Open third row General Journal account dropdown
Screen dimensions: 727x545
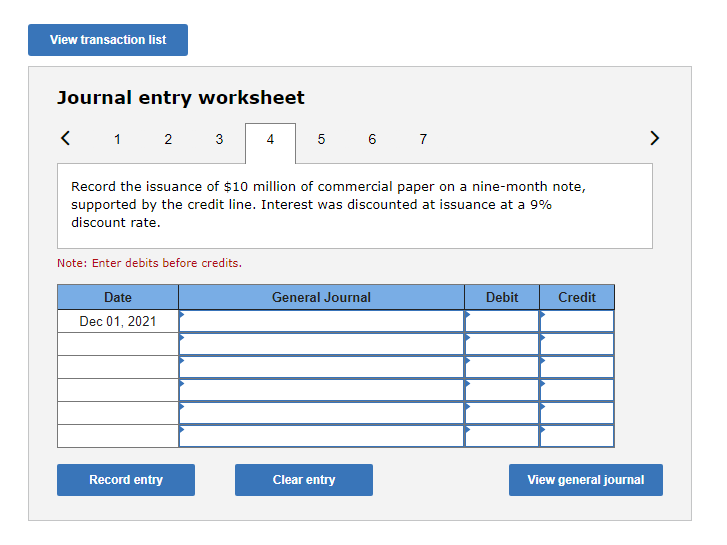coord(321,367)
